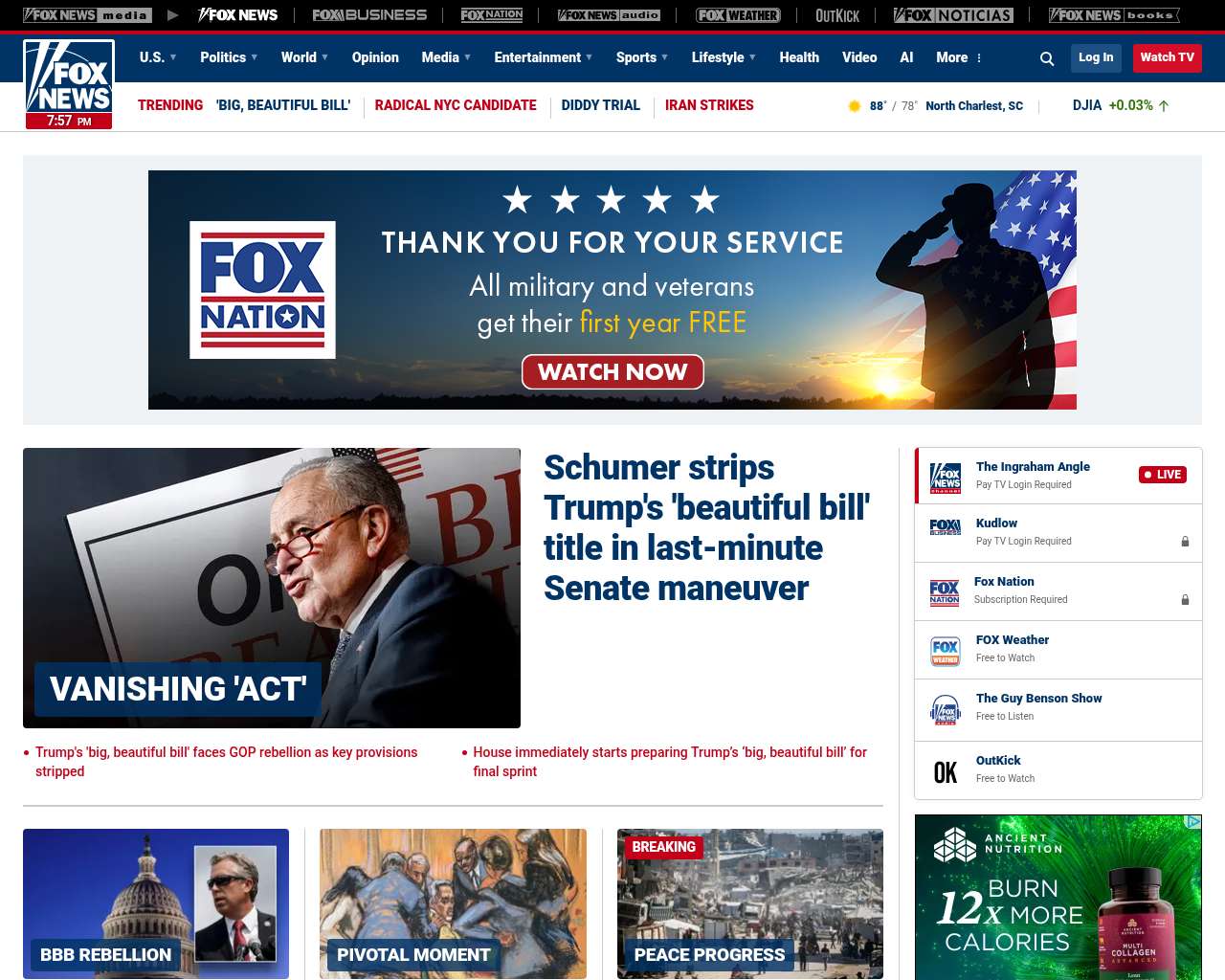This screenshot has width=1225, height=980.
Task: Click the Log In button
Action: (1096, 57)
